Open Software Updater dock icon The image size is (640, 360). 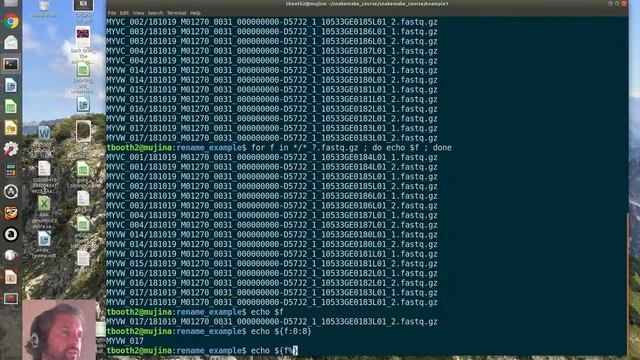click(11, 191)
